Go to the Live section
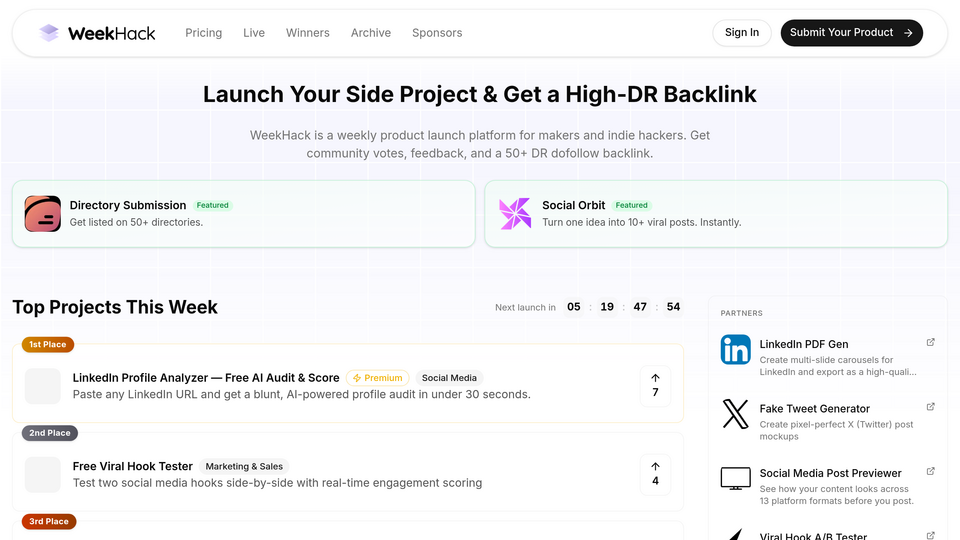Image resolution: width=960 pixels, height=540 pixels. [x=254, y=33]
